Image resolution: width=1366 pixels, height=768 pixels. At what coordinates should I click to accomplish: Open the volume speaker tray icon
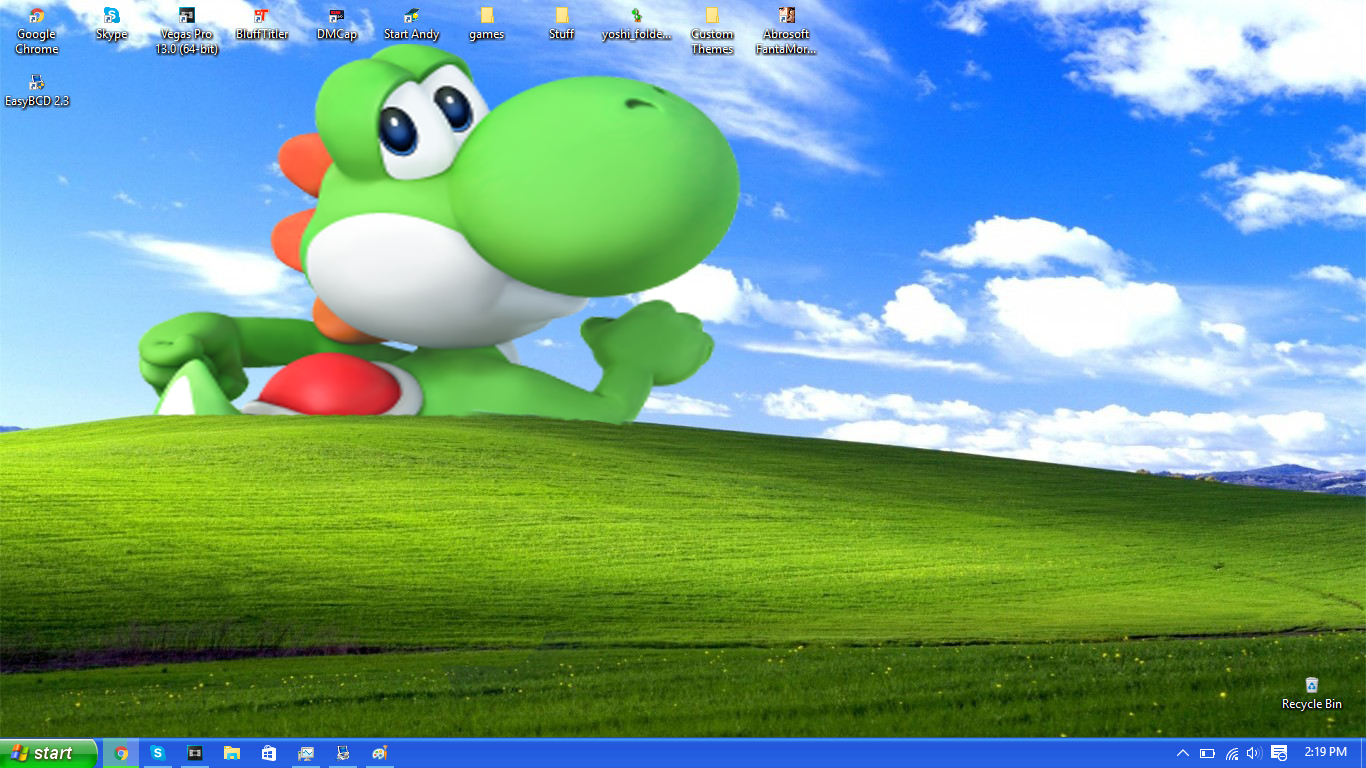pos(1254,753)
